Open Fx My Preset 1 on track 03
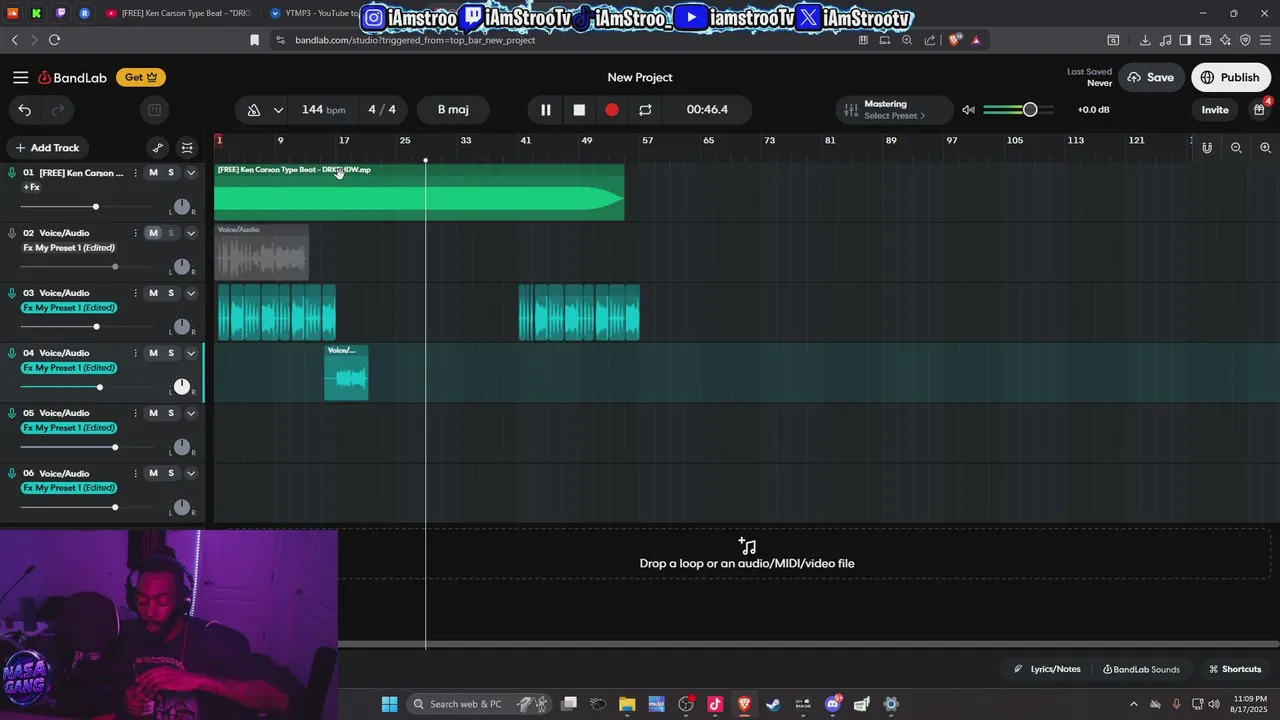Screen dimensions: 1280x720 point(69,308)
